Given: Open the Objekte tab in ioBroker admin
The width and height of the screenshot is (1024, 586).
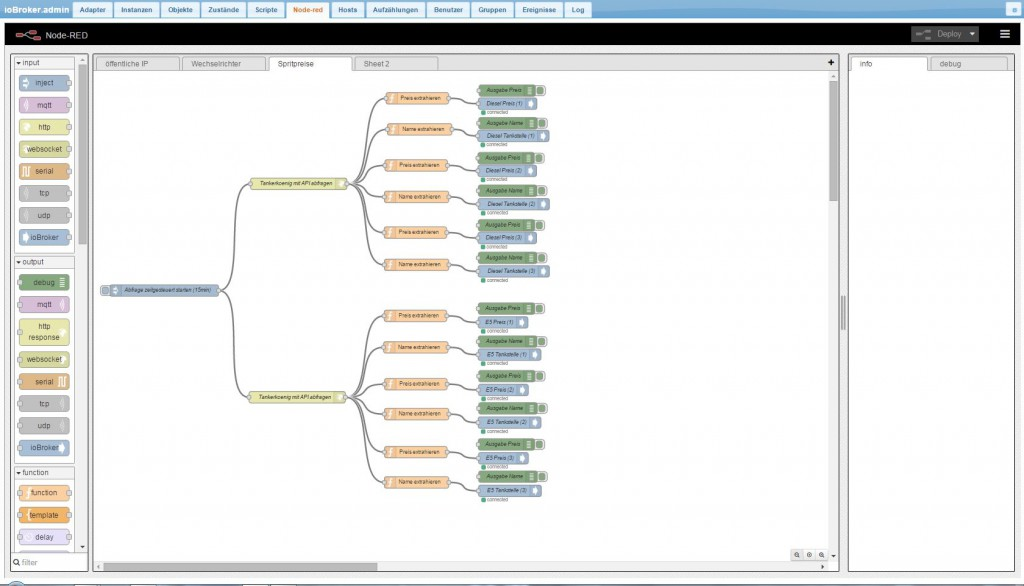Looking at the screenshot, I should point(181,9).
